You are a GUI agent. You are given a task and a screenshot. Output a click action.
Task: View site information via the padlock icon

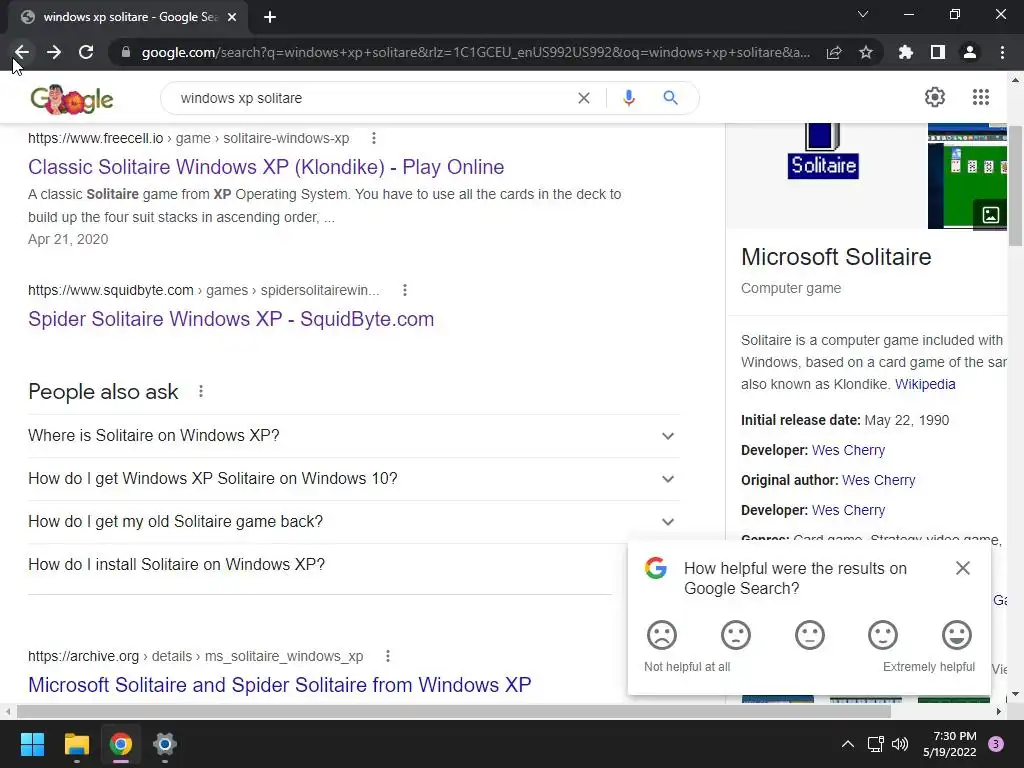(x=126, y=52)
